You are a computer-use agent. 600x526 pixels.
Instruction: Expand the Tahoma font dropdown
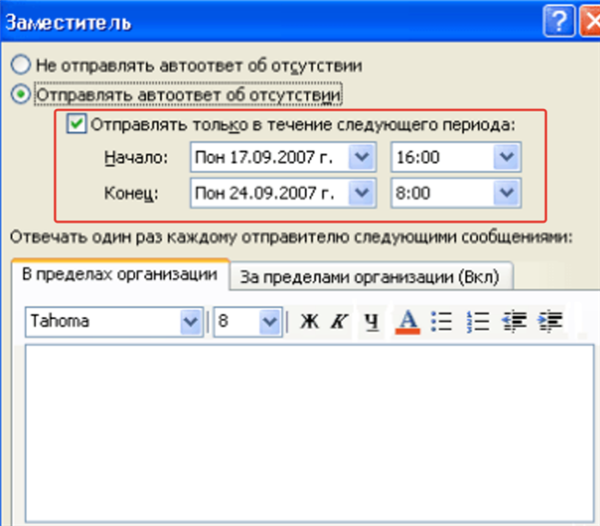click(x=191, y=322)
